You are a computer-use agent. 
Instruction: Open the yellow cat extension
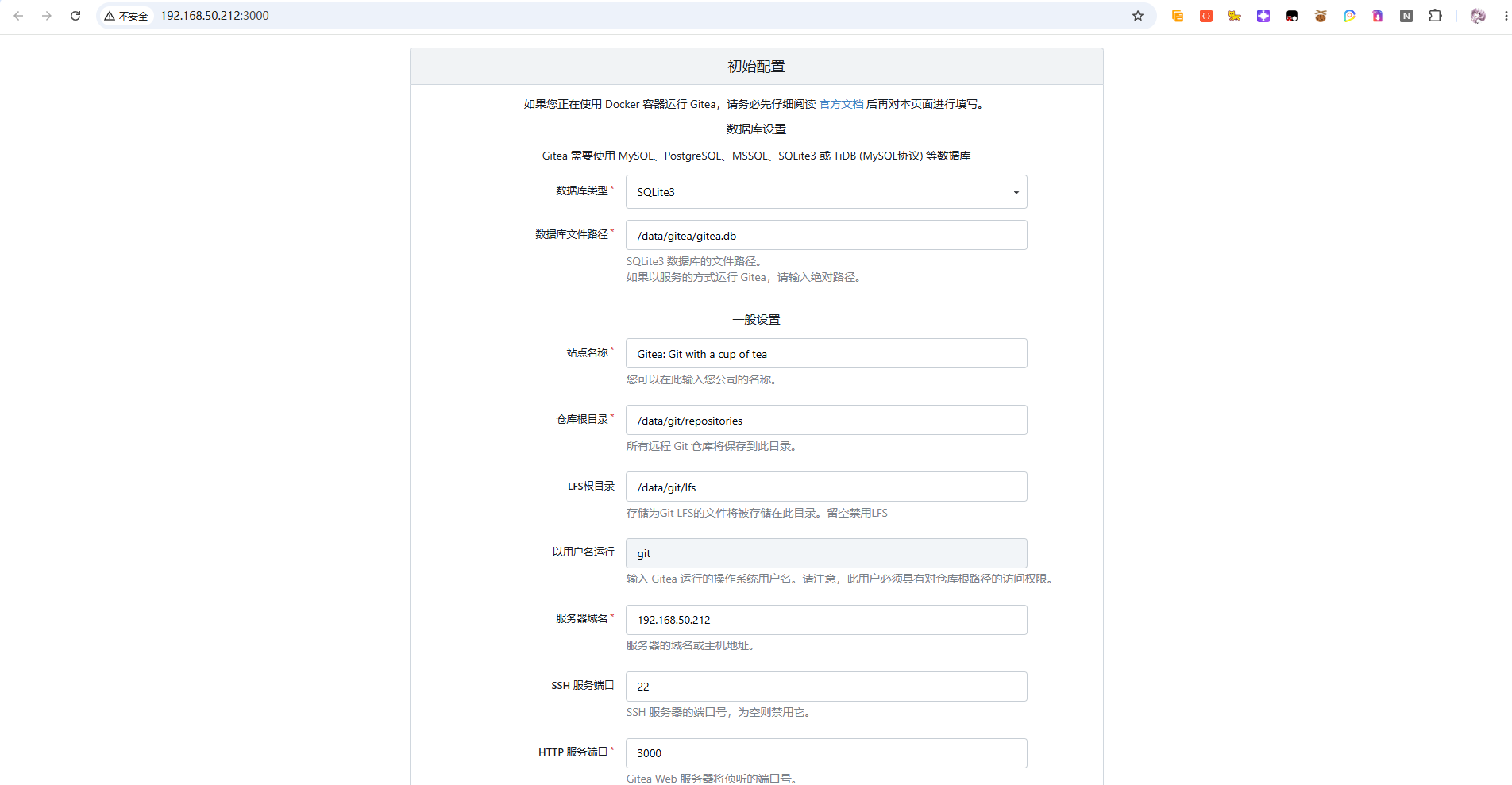(x=1235, y=16)
